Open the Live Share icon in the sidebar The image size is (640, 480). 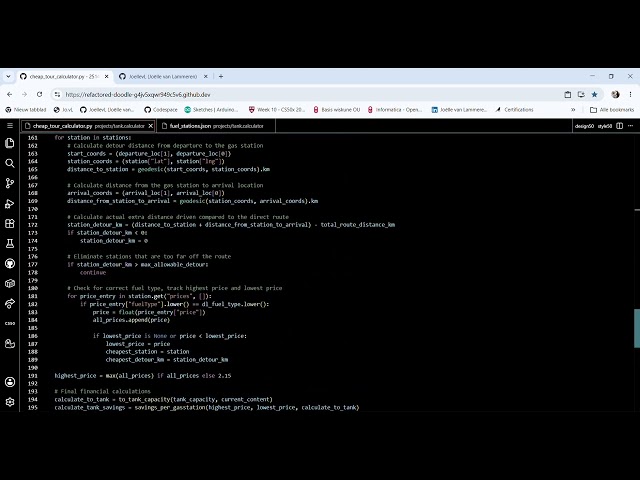pyautogui.click(x=10, y=303)
